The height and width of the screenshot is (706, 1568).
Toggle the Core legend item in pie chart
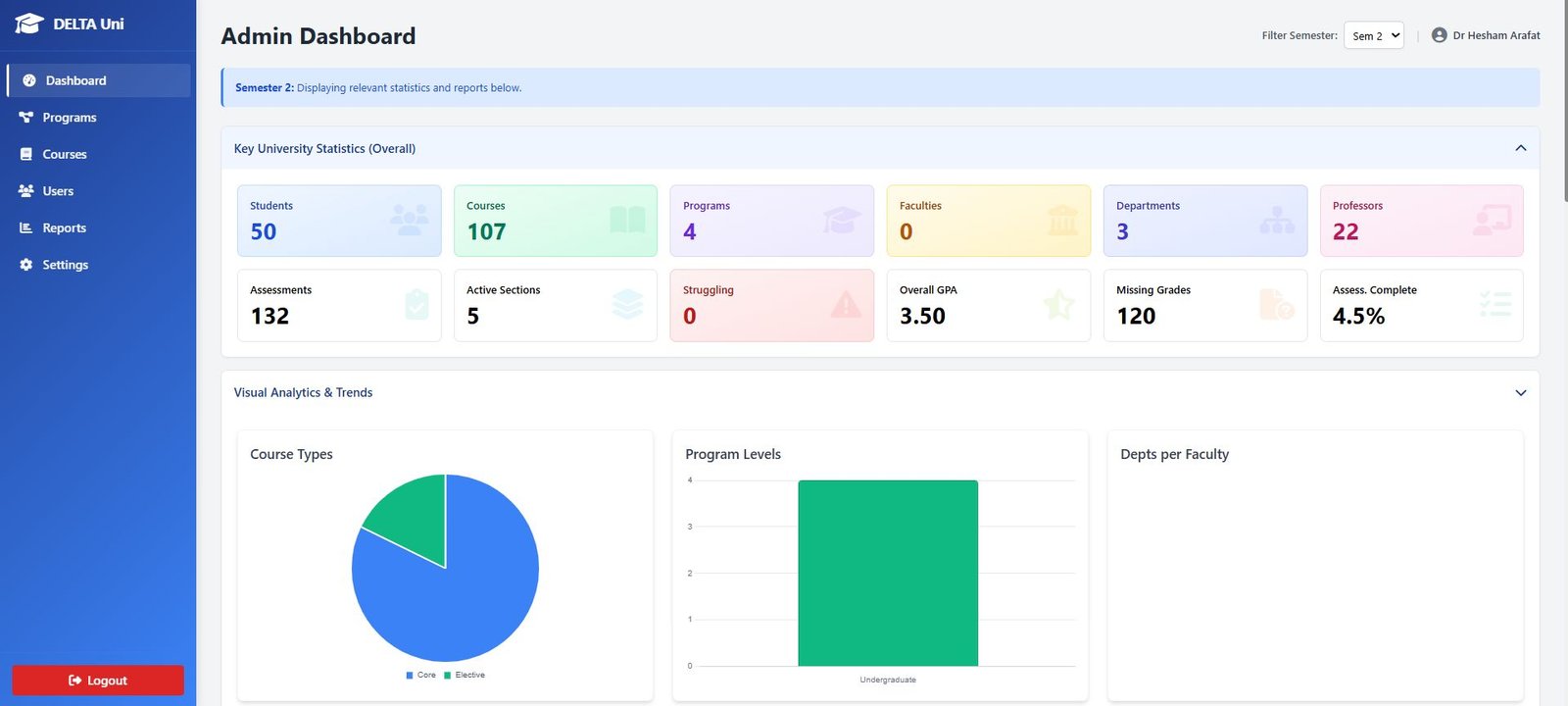coord(421,675)
